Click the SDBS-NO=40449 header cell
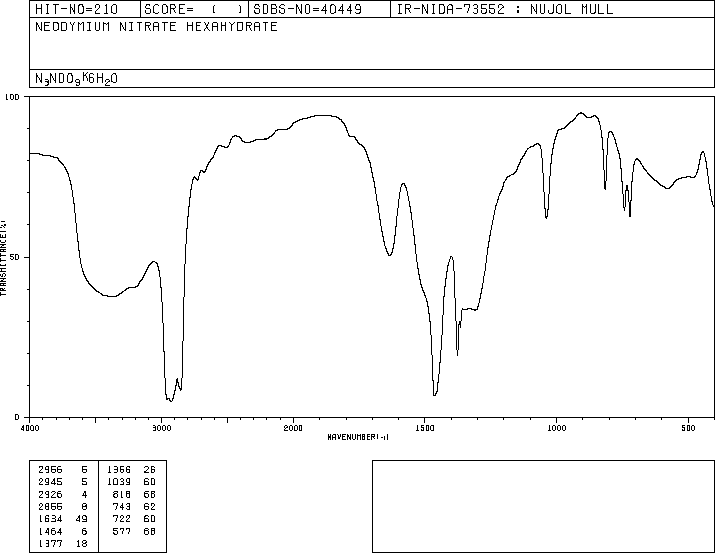 coord(307,9)
